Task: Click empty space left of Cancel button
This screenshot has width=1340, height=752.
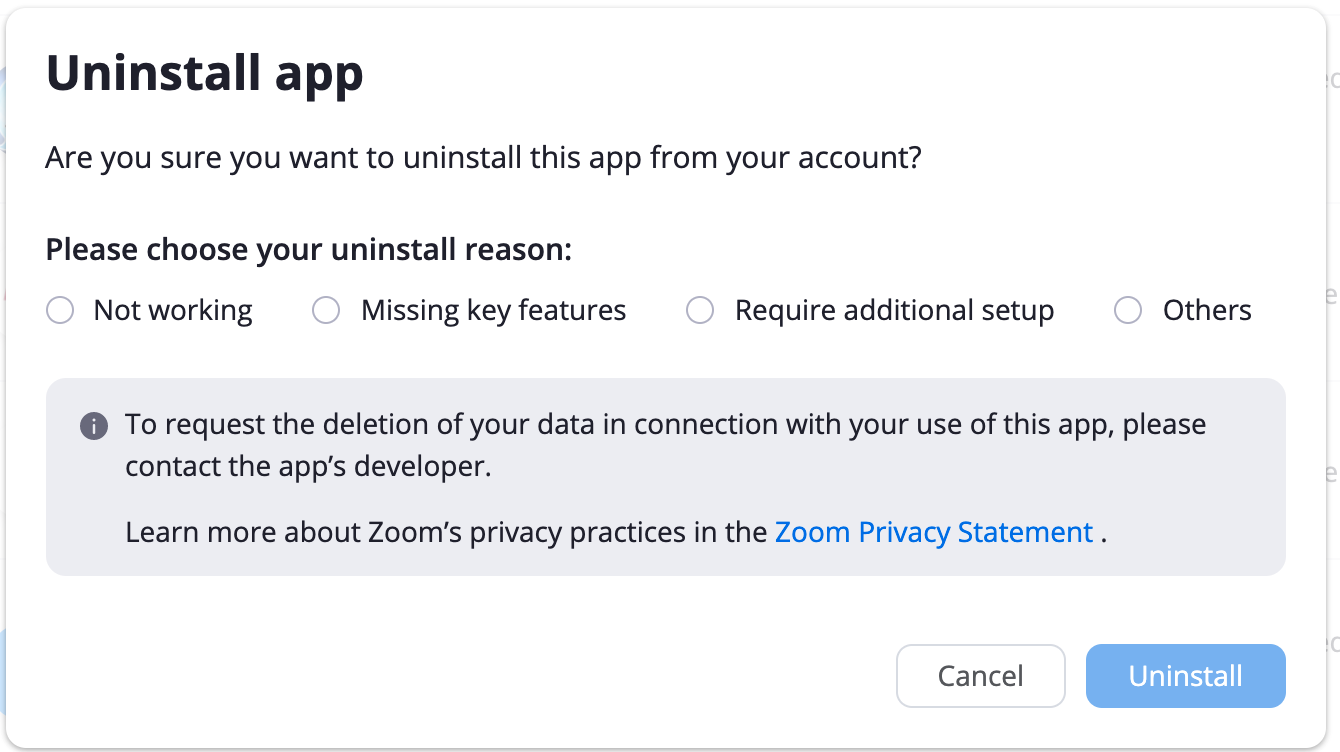Action: (500, 676)
